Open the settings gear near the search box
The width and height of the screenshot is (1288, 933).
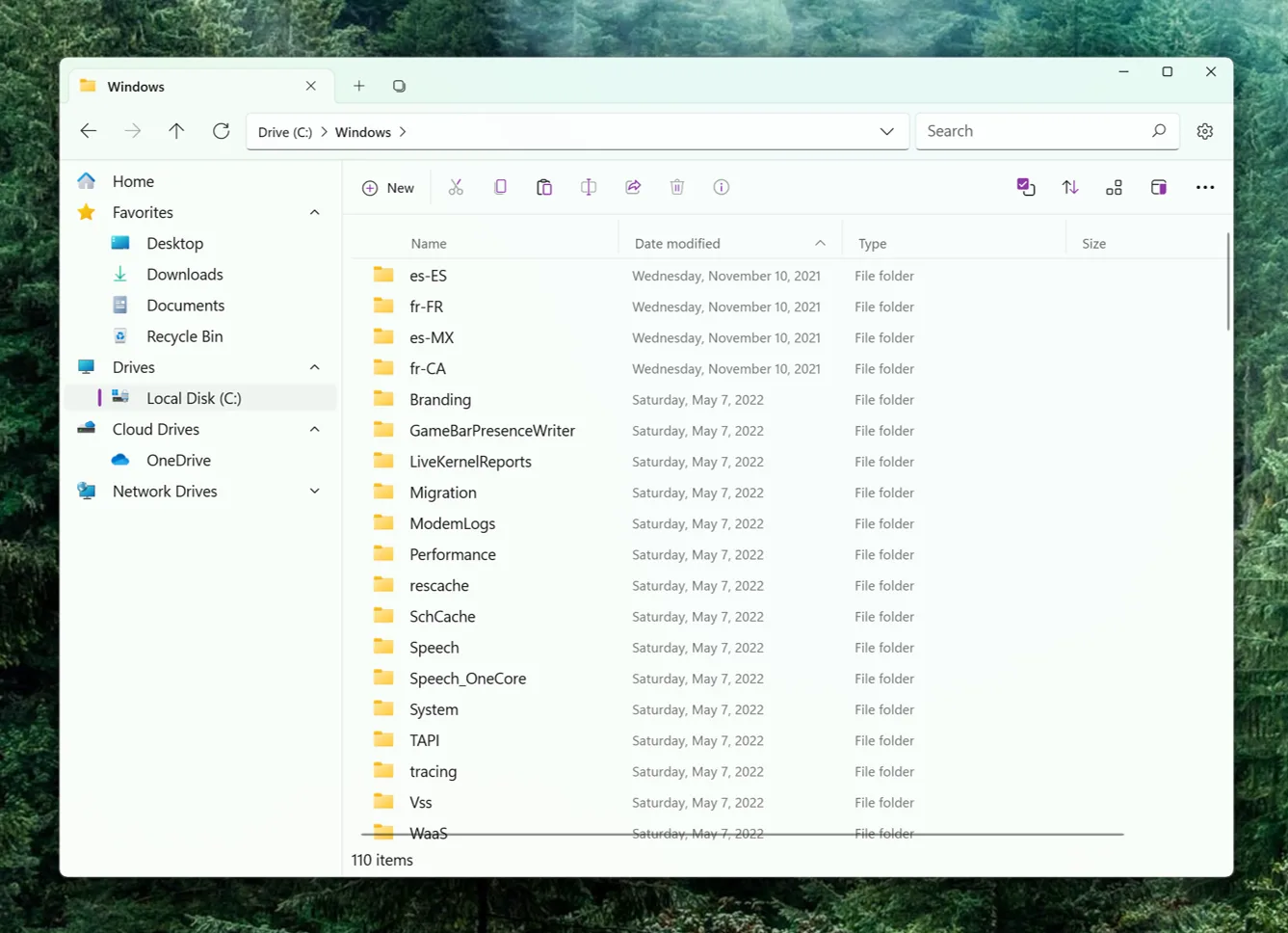1204,130
